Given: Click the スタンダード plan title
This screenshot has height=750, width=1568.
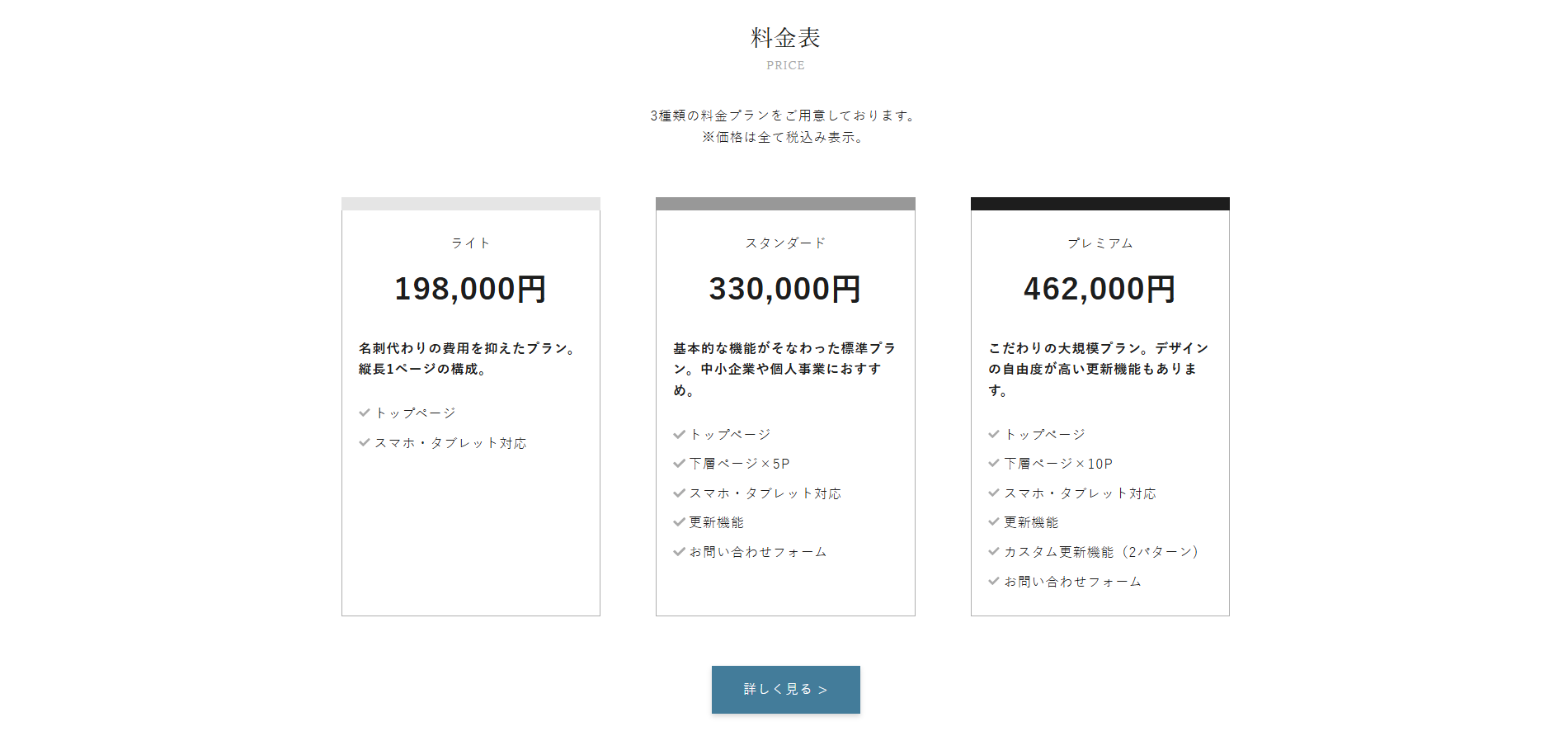Looking at the screenshot, I should [x=785, y=243].
